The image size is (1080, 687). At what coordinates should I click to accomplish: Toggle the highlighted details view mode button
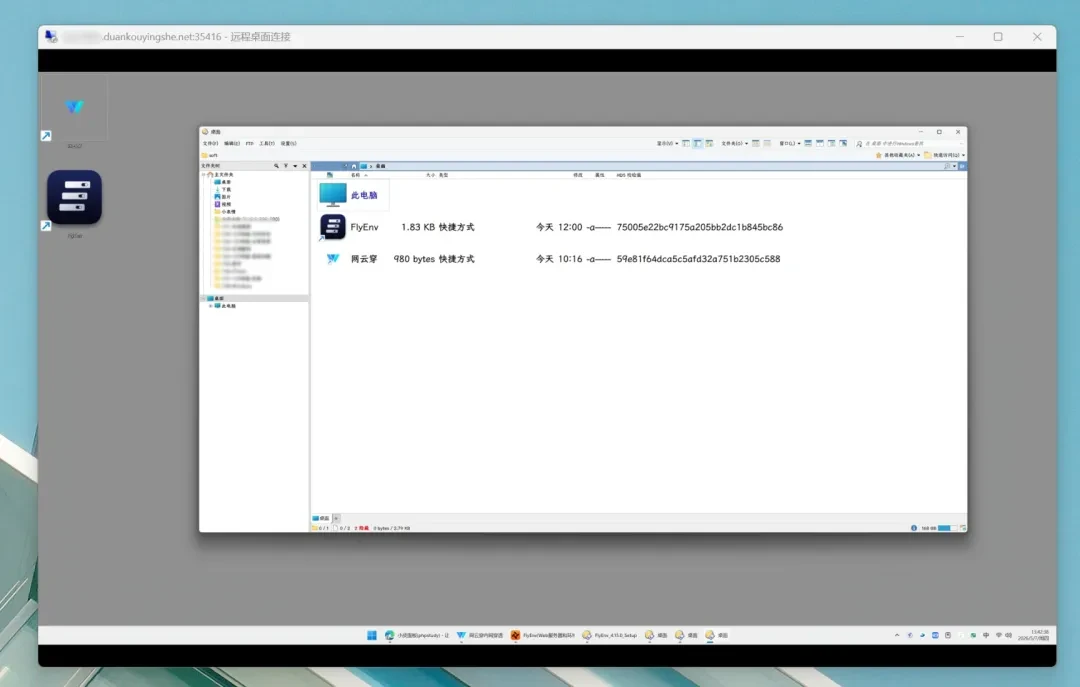tap(697, 143)
